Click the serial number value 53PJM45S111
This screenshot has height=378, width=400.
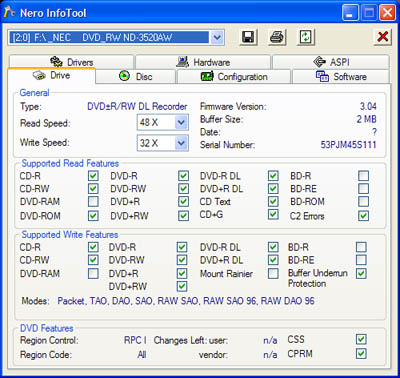[x=348, y=145]
